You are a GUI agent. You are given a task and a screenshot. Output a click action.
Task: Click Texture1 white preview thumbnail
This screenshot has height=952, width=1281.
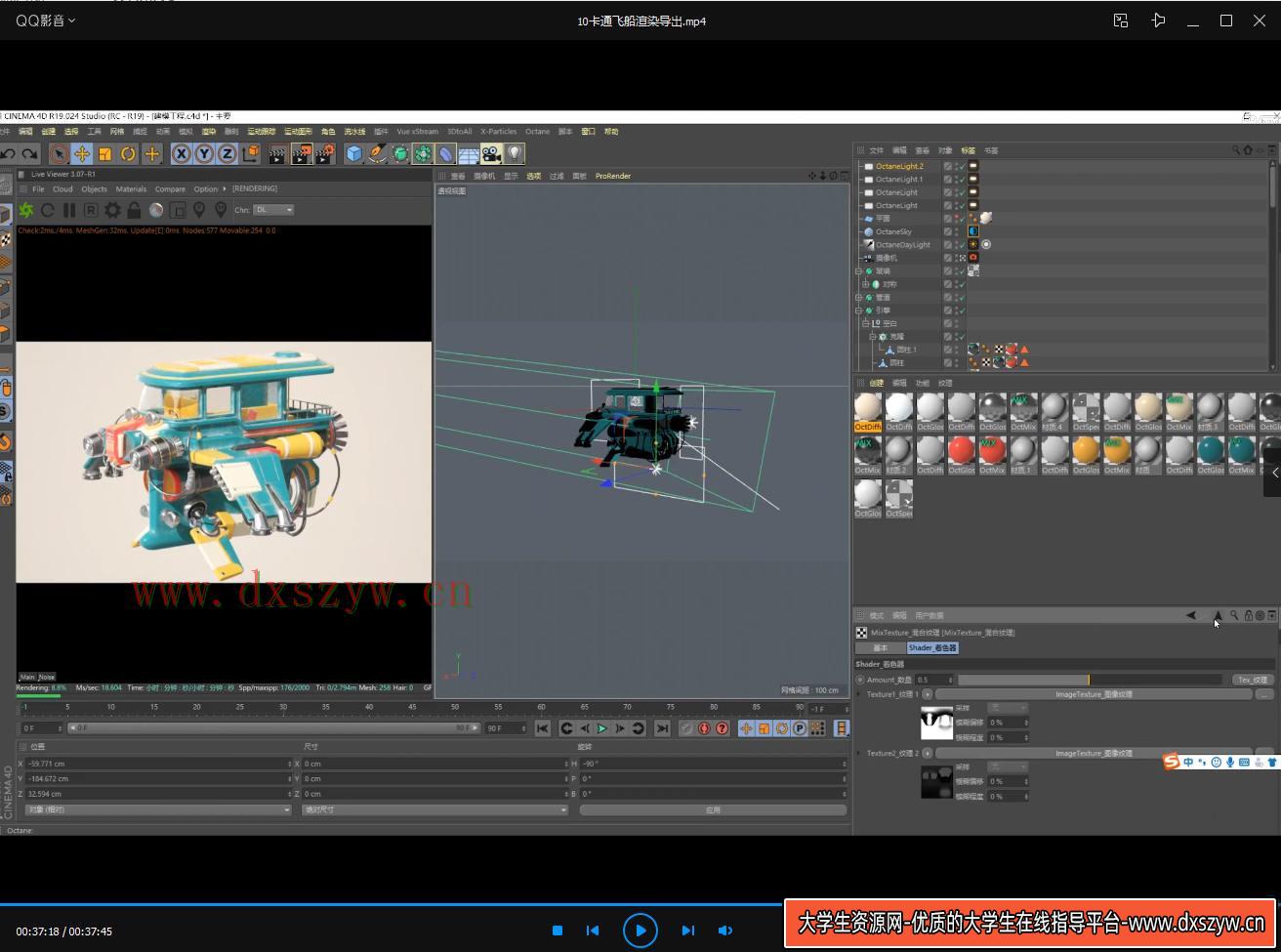(x=937, y=723)
